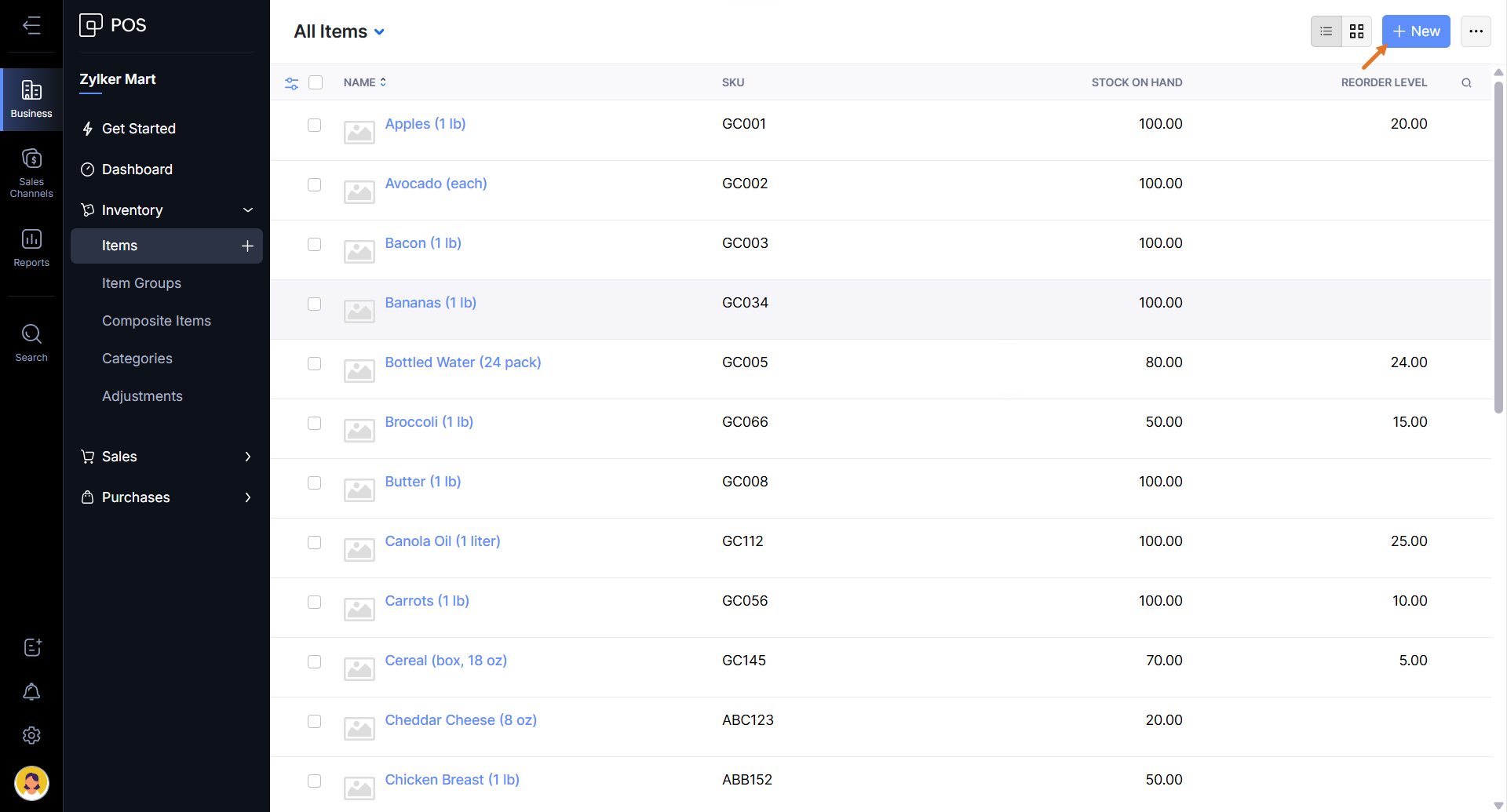
Task: Open the settings gear icon
Action: coord(31,735)
